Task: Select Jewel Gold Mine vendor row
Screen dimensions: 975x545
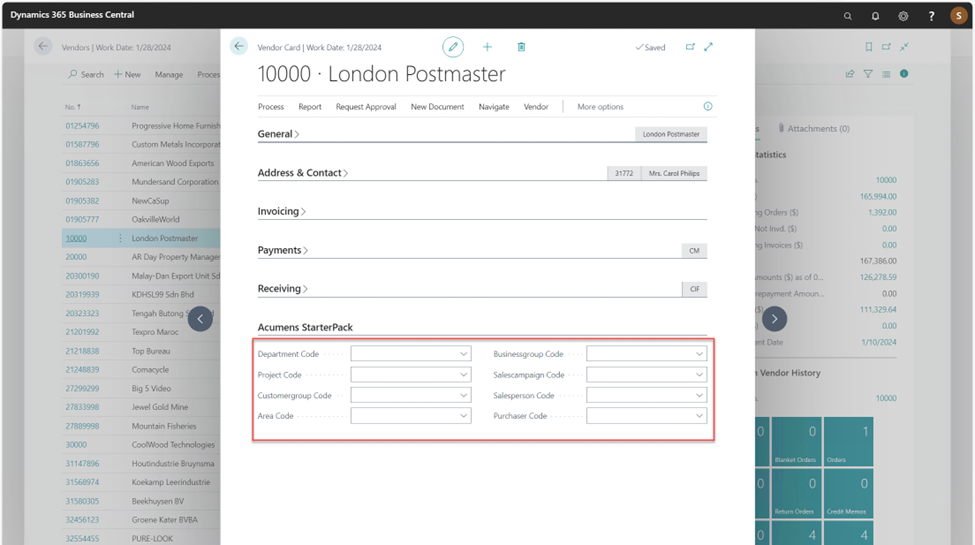Action: pos(141,407)
